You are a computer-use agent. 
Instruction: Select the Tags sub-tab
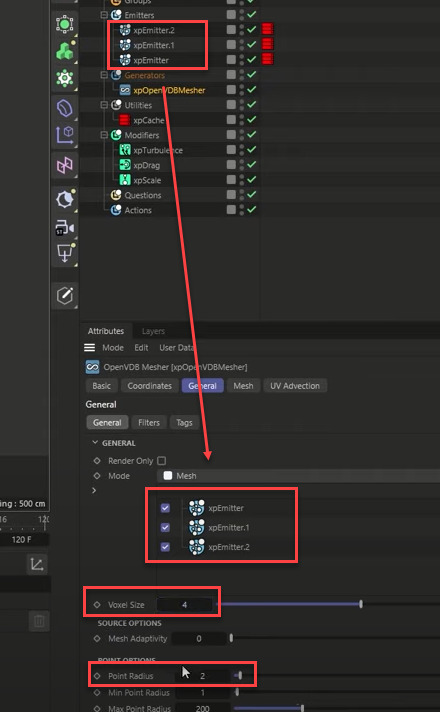point(184,423)
